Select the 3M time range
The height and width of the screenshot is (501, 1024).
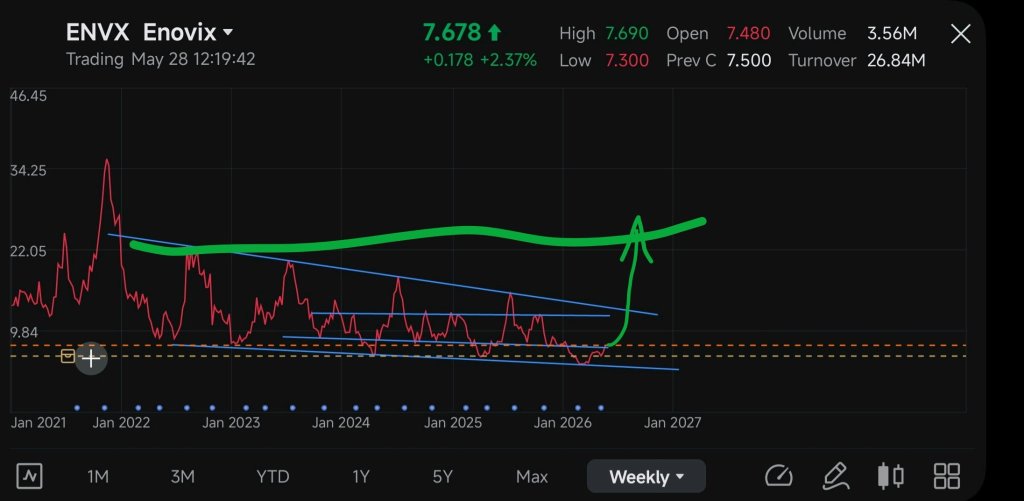click(x=183, y=477)
